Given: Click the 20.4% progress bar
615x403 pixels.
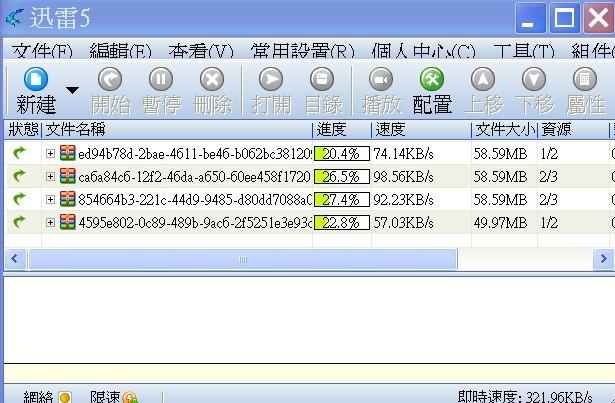Looking at the screenshot, I should click(342, 153).
